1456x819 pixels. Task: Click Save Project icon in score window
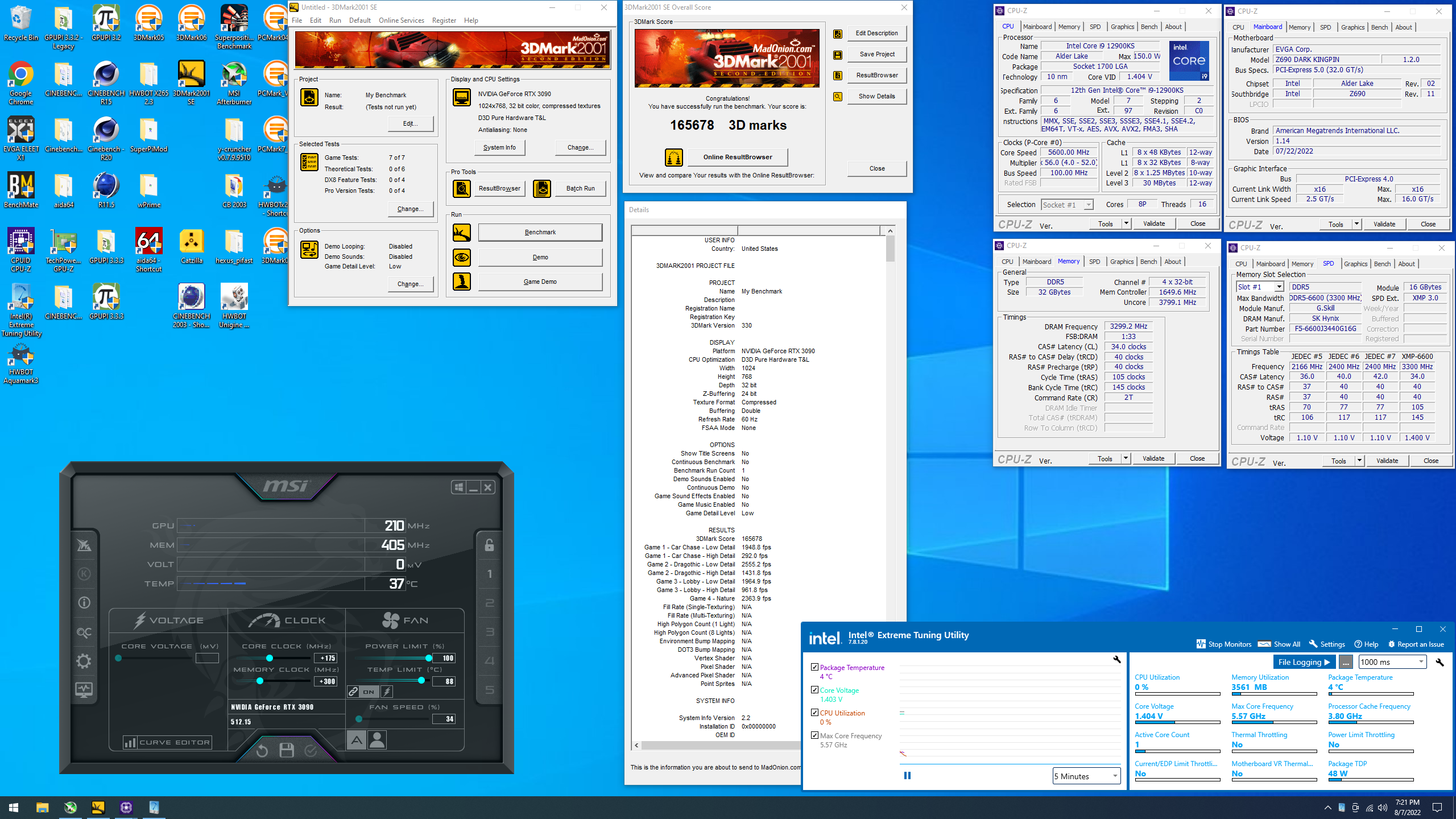838,55
